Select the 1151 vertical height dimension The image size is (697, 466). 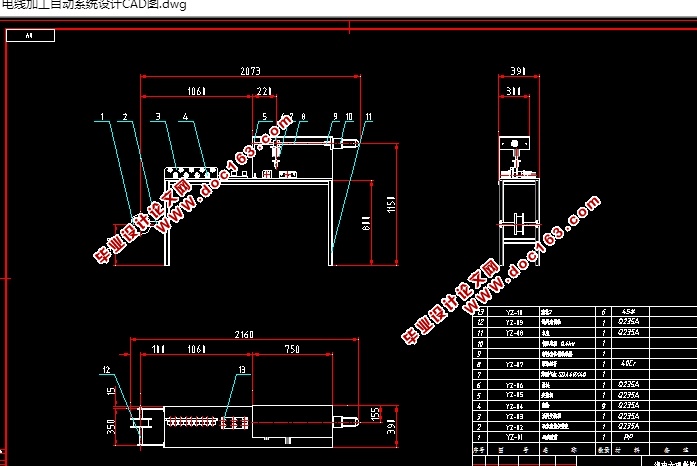tap(391, 204)
